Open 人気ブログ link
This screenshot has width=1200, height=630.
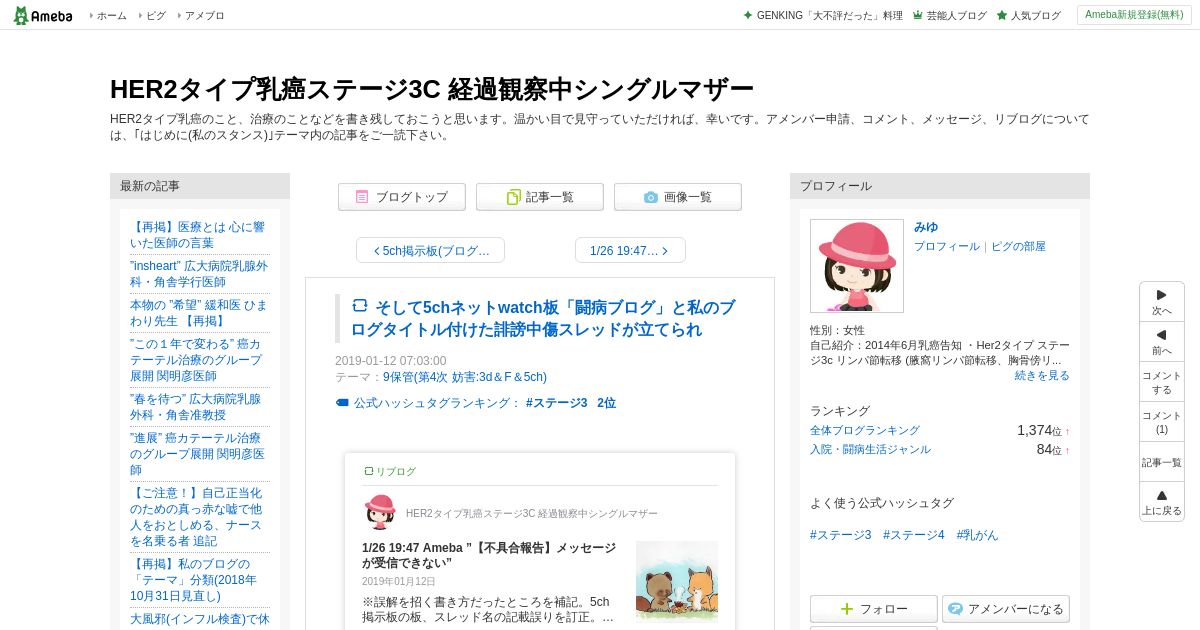coord(1035,16)
